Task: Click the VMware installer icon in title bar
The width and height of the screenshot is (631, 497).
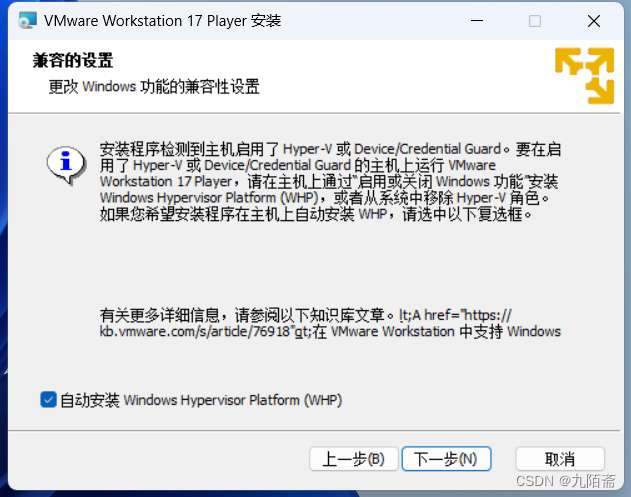Action: click(x=27, y=21)
